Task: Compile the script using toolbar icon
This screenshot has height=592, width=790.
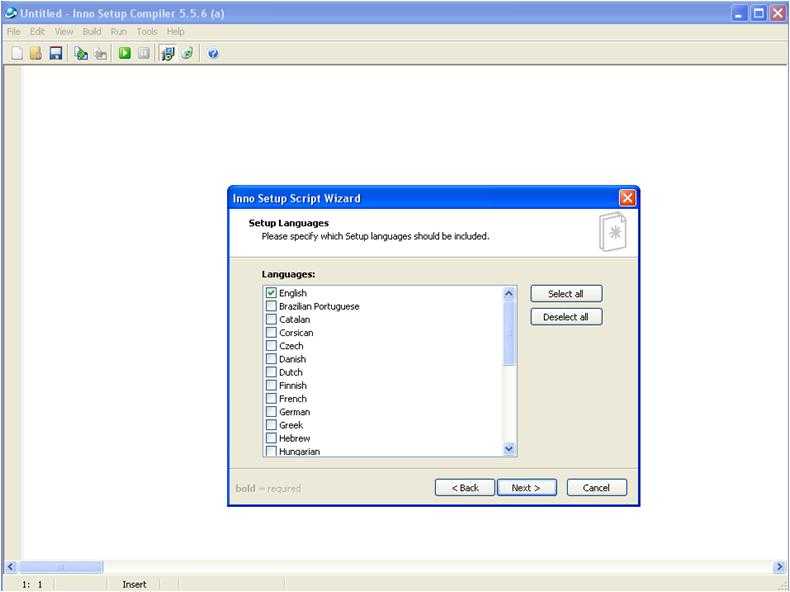Action: point(81,53)
